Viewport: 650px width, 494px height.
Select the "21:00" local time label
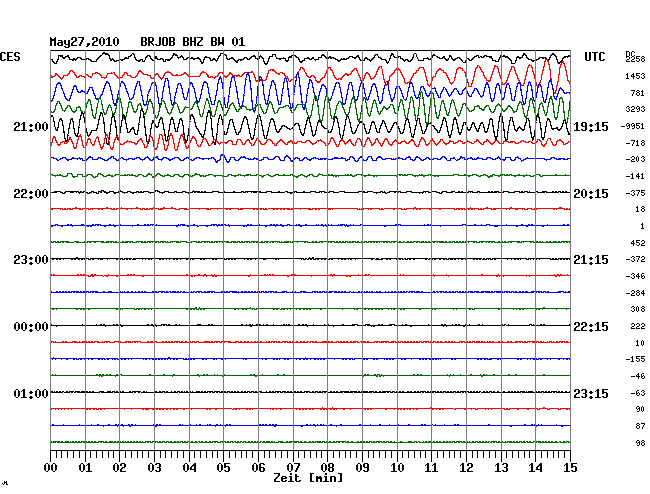tap(31, 127)
